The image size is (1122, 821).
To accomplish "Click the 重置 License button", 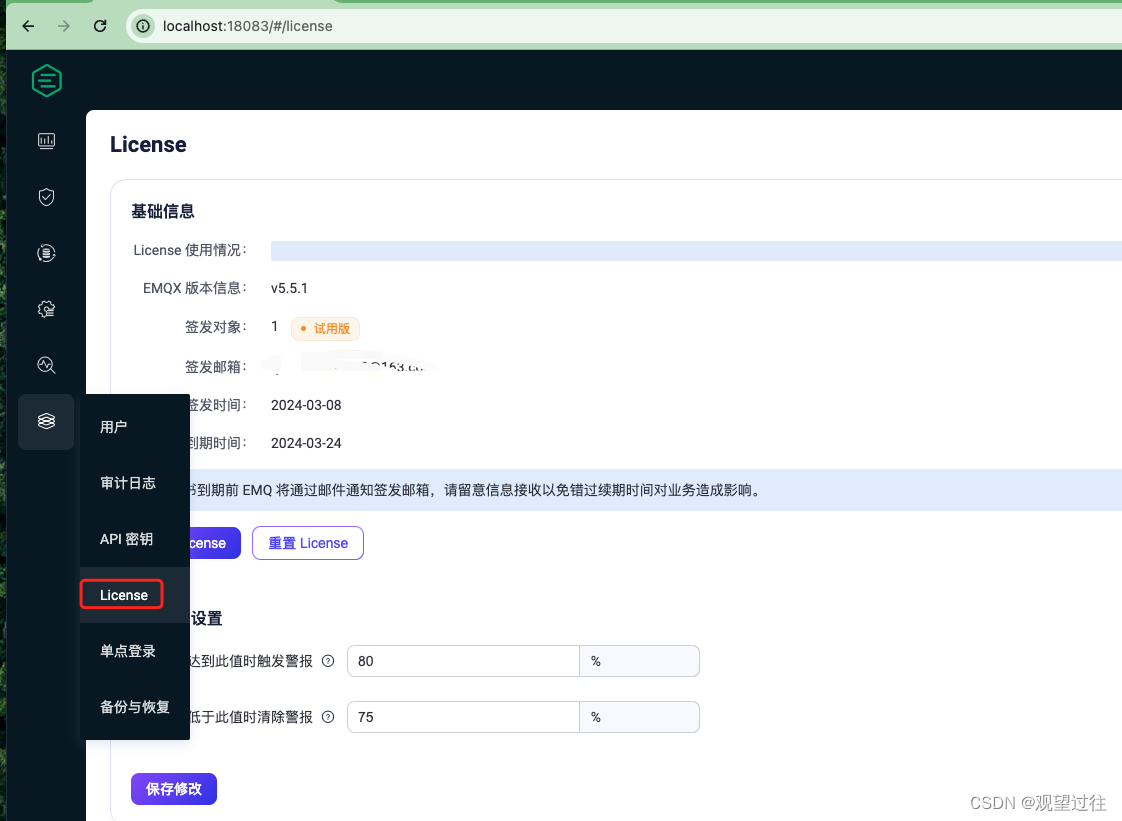I will point(308,543).
